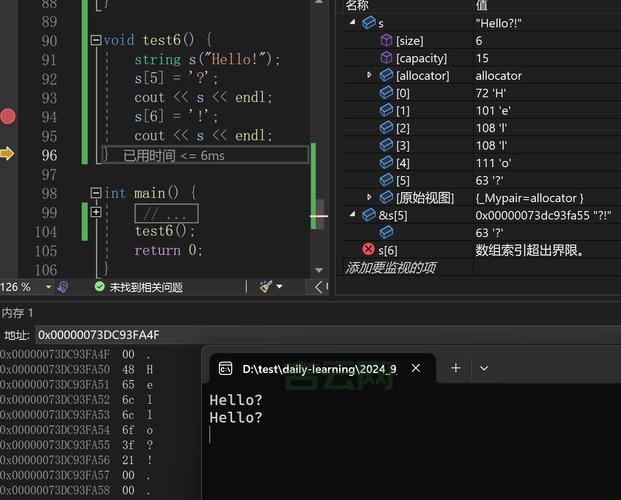Close the D:\test\daily-learning console tab
The width and height of the screenshot is (621, 500).
click(x=416, y=368)
